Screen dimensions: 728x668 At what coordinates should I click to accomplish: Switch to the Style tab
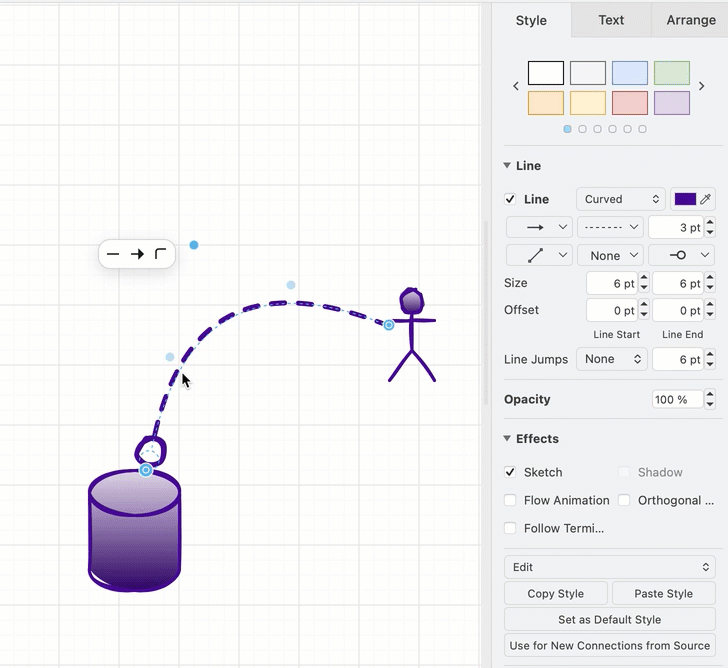tap(531, 20)
